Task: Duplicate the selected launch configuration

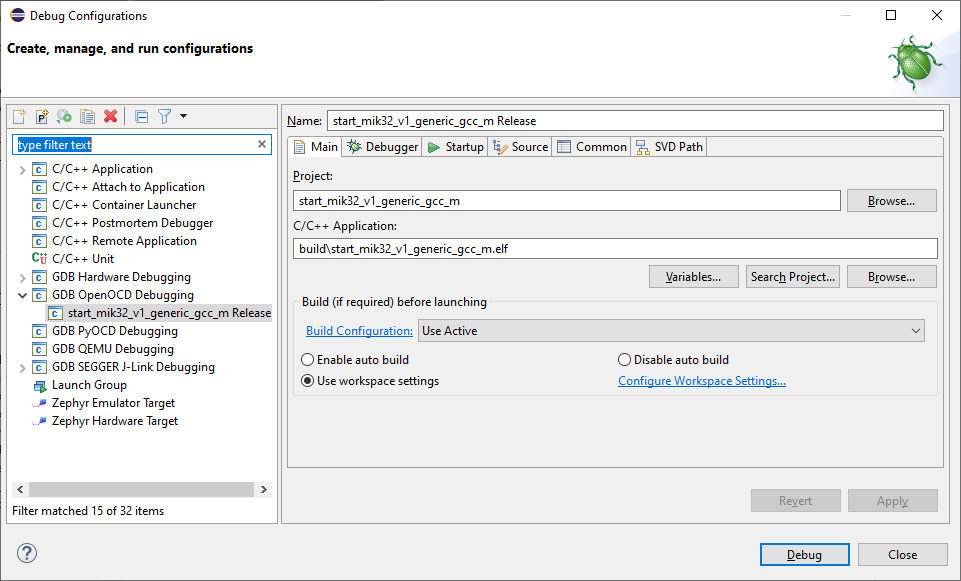Action: point(87,117)
